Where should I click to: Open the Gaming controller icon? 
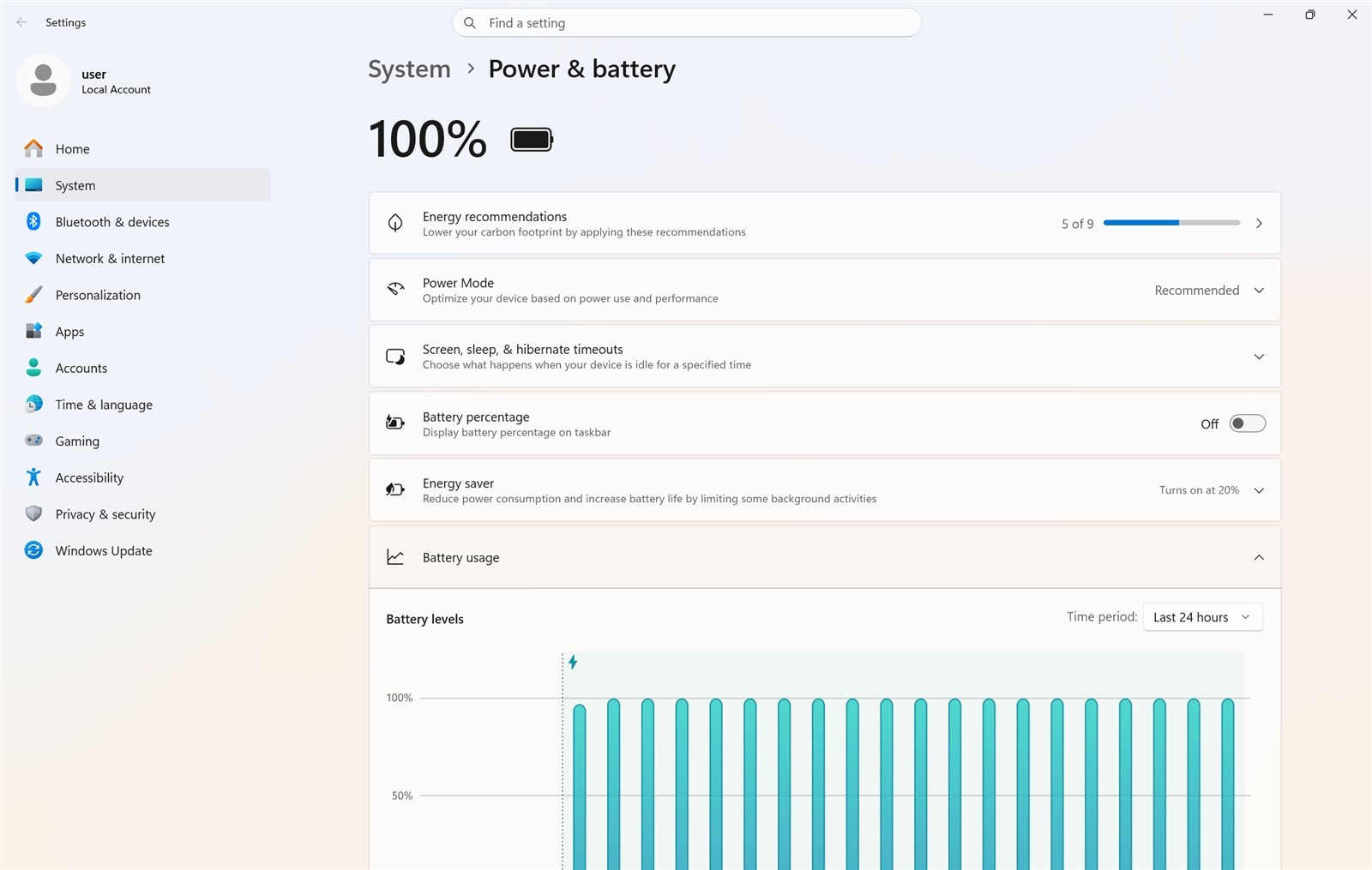33,441
